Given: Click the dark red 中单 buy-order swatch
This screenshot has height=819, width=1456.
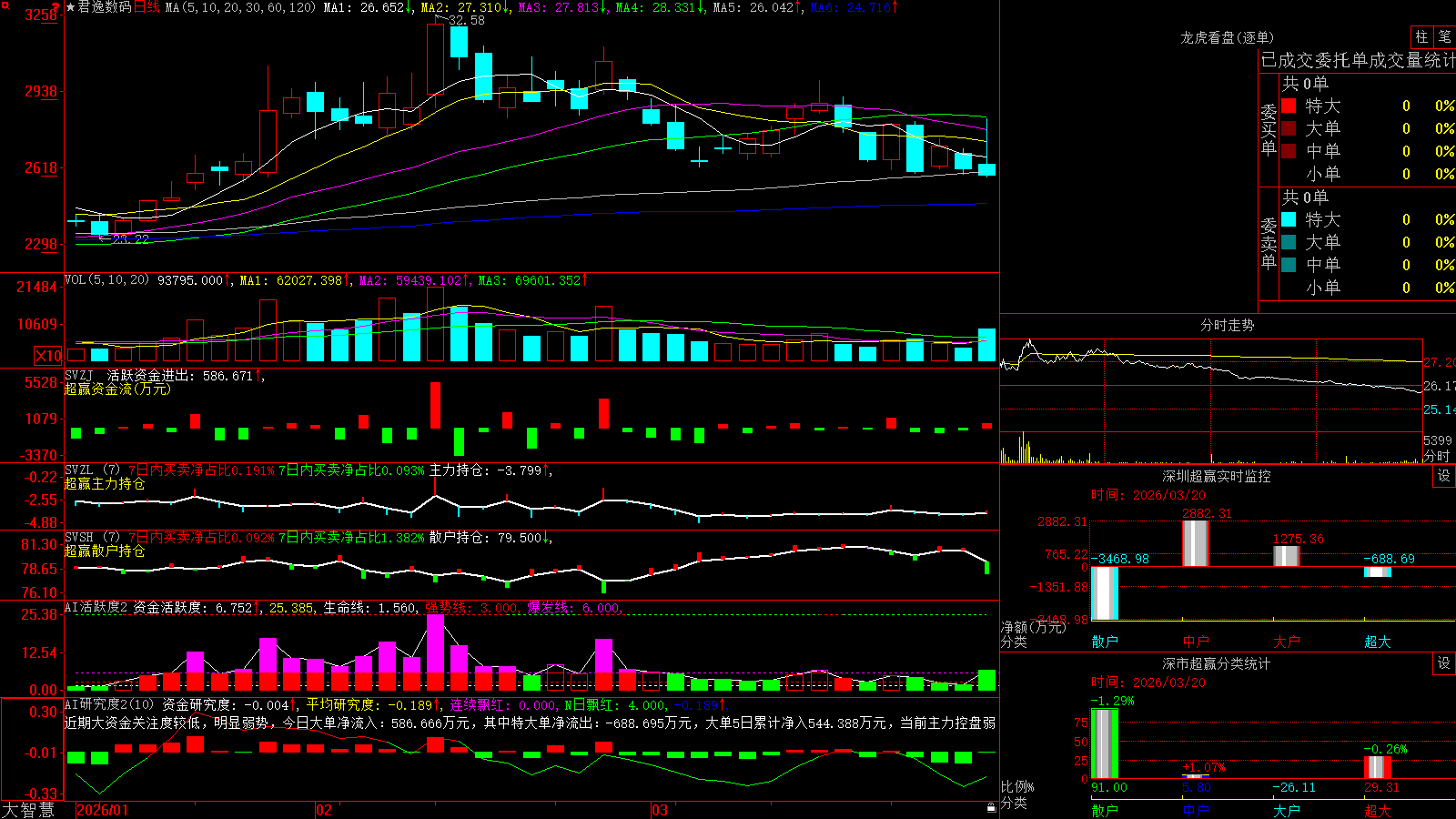Looking at the screenshot, I should (x=1289, y=150).
